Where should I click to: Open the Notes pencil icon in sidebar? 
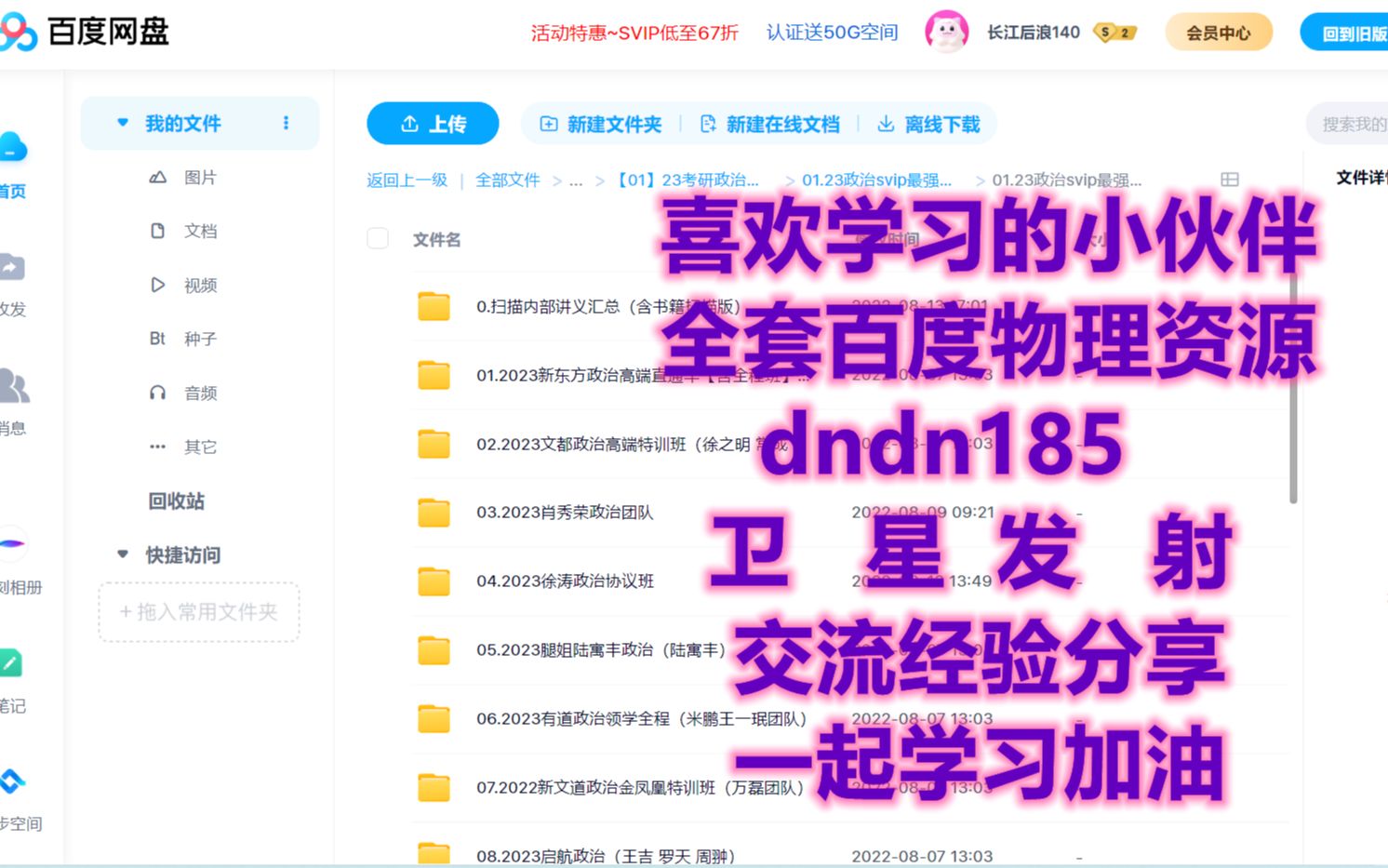[11, 663]
